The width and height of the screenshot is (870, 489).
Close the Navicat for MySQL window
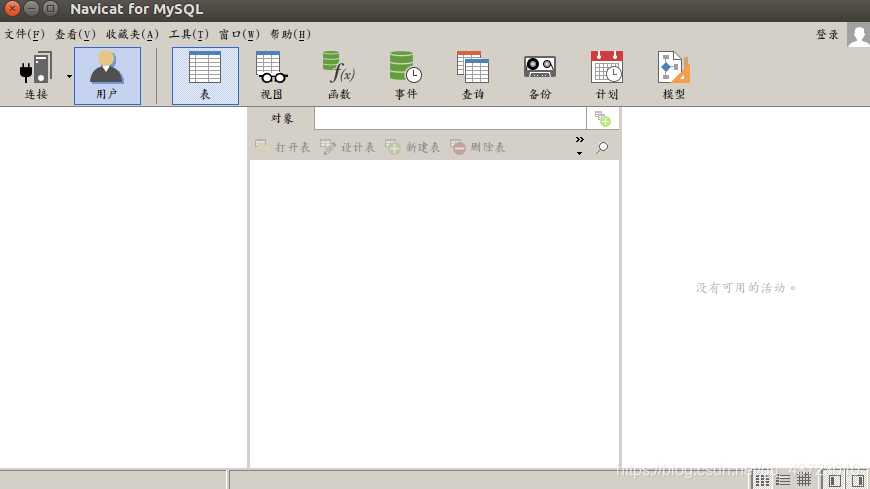coord(12,9)
